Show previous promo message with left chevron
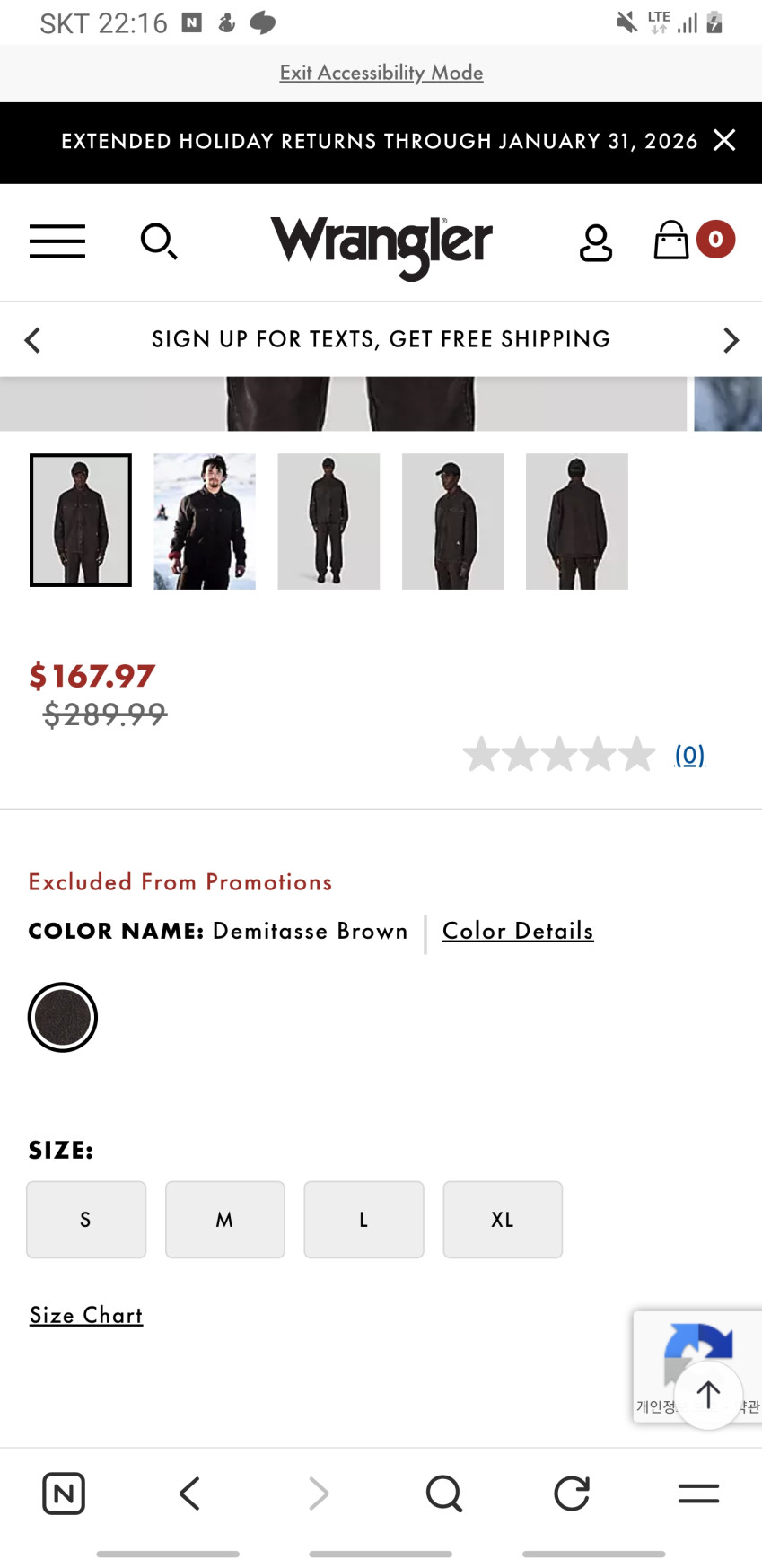Image resolution: width=762 pixels, height=1568 pixels. point(33,340)
